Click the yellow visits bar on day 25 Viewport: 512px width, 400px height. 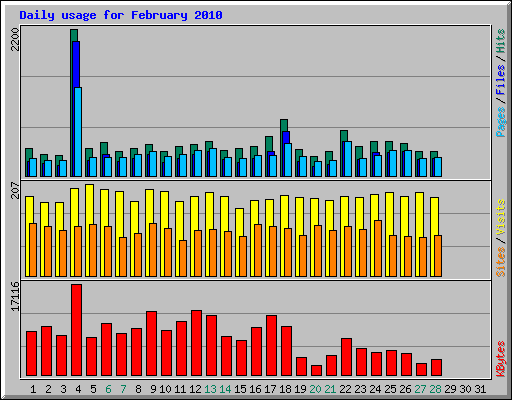tap(389, 213)
